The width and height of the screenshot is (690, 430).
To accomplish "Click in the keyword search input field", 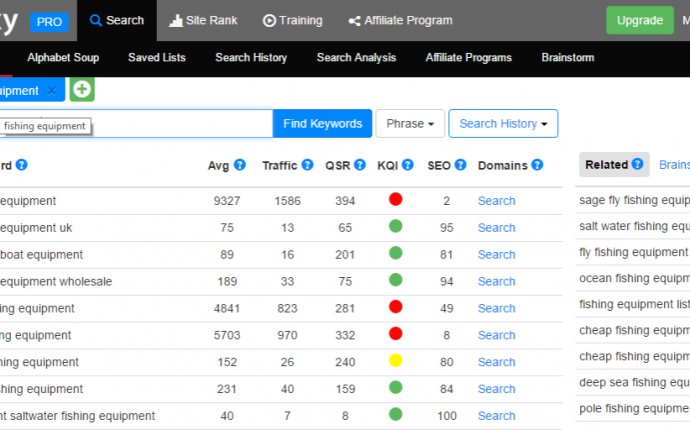I will coord(136,124).
